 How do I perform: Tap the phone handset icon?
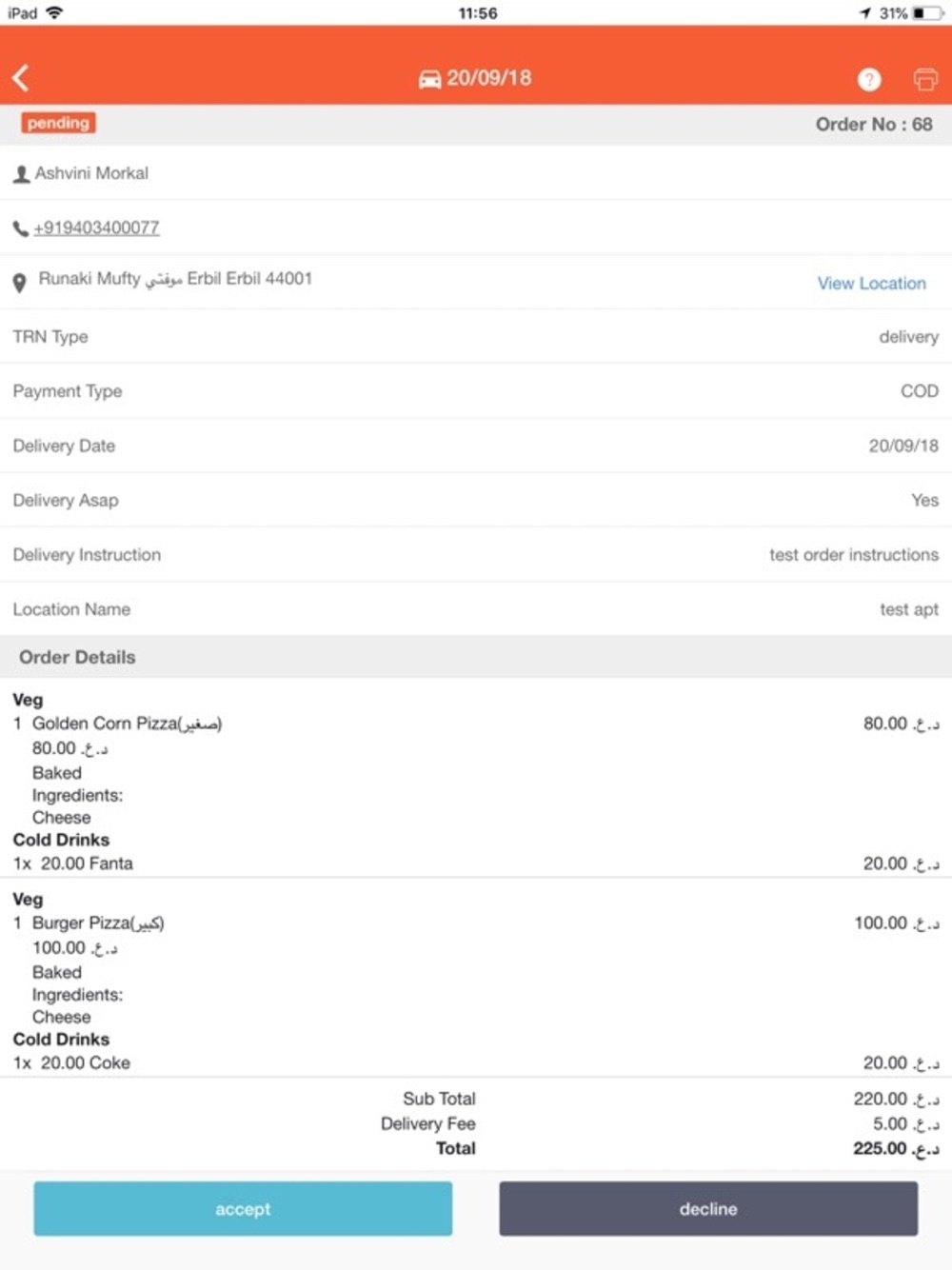[x=20, y=228]
